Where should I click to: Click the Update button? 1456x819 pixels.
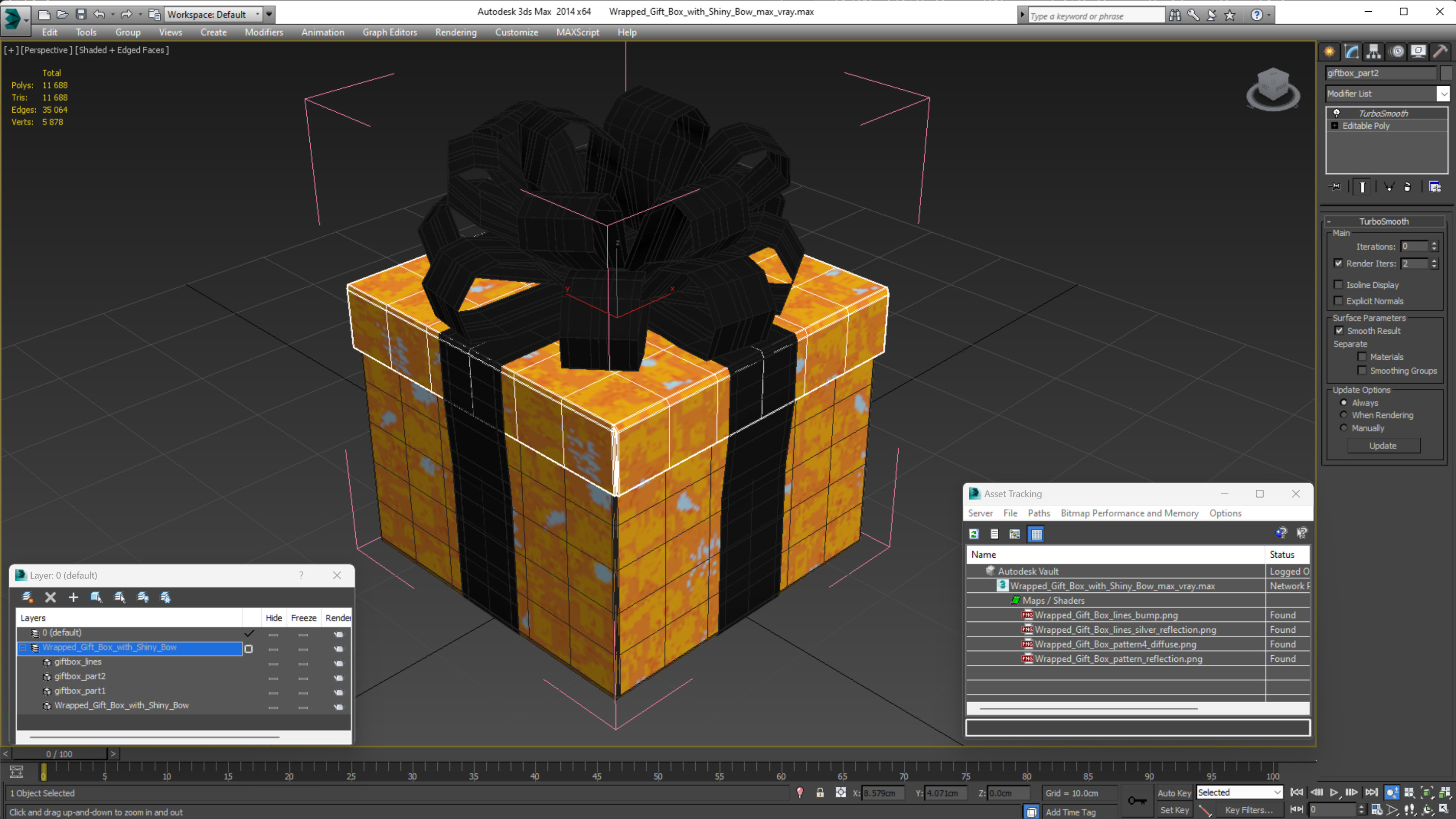(x=1383, y=445)
